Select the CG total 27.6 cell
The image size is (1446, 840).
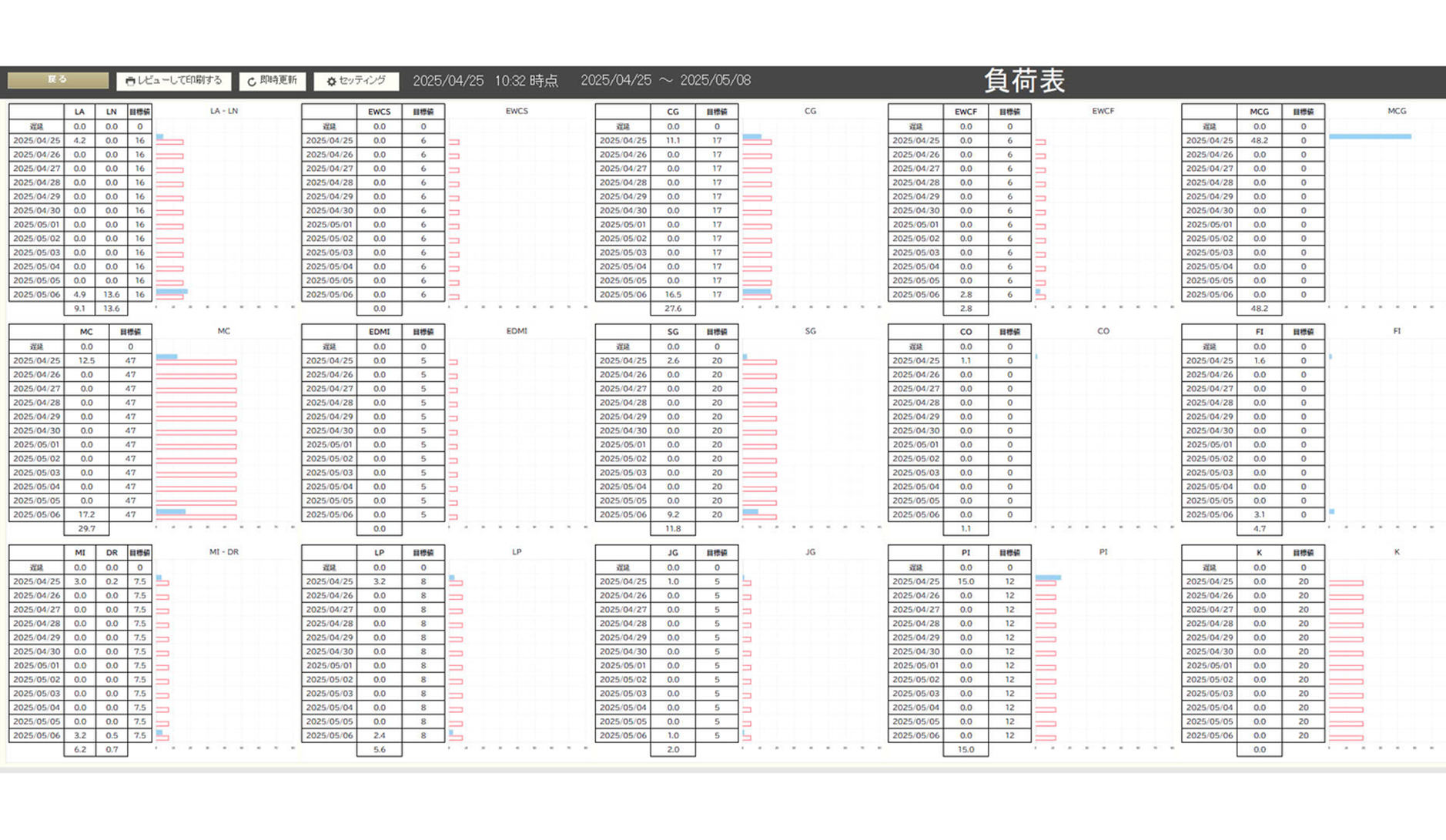pos(673,309)
